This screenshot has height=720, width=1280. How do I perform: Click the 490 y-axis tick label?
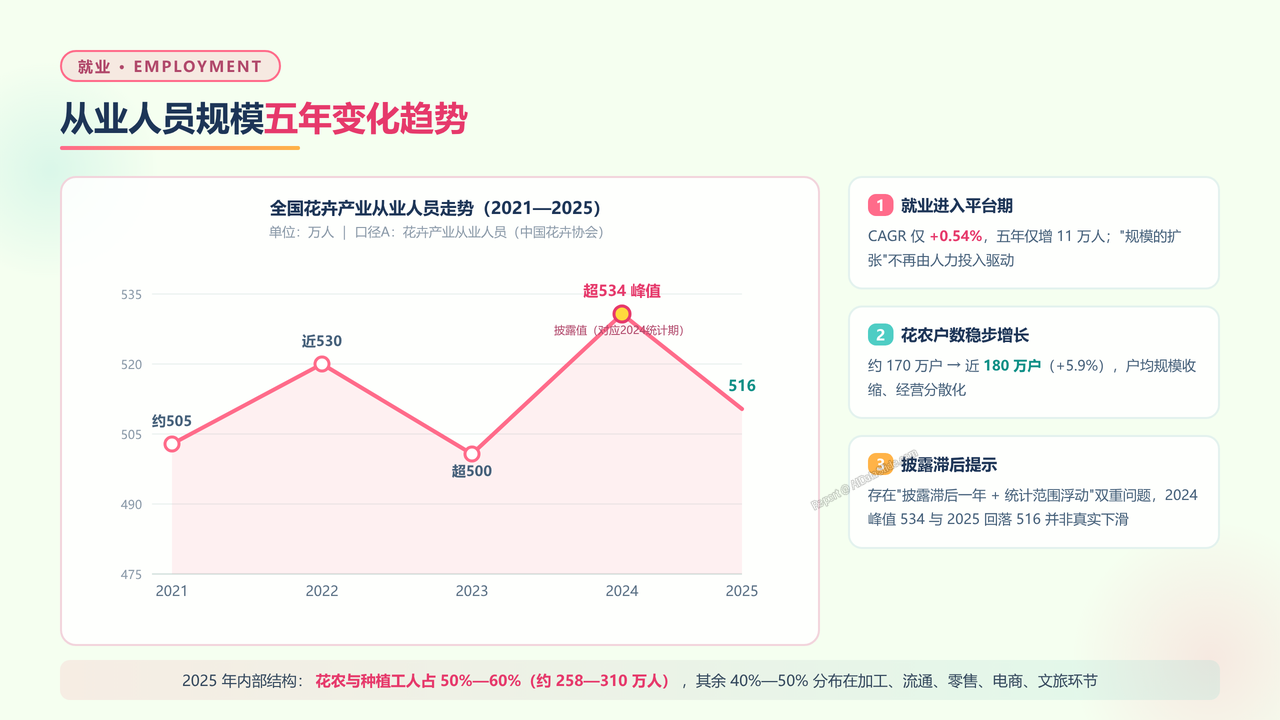133,505
